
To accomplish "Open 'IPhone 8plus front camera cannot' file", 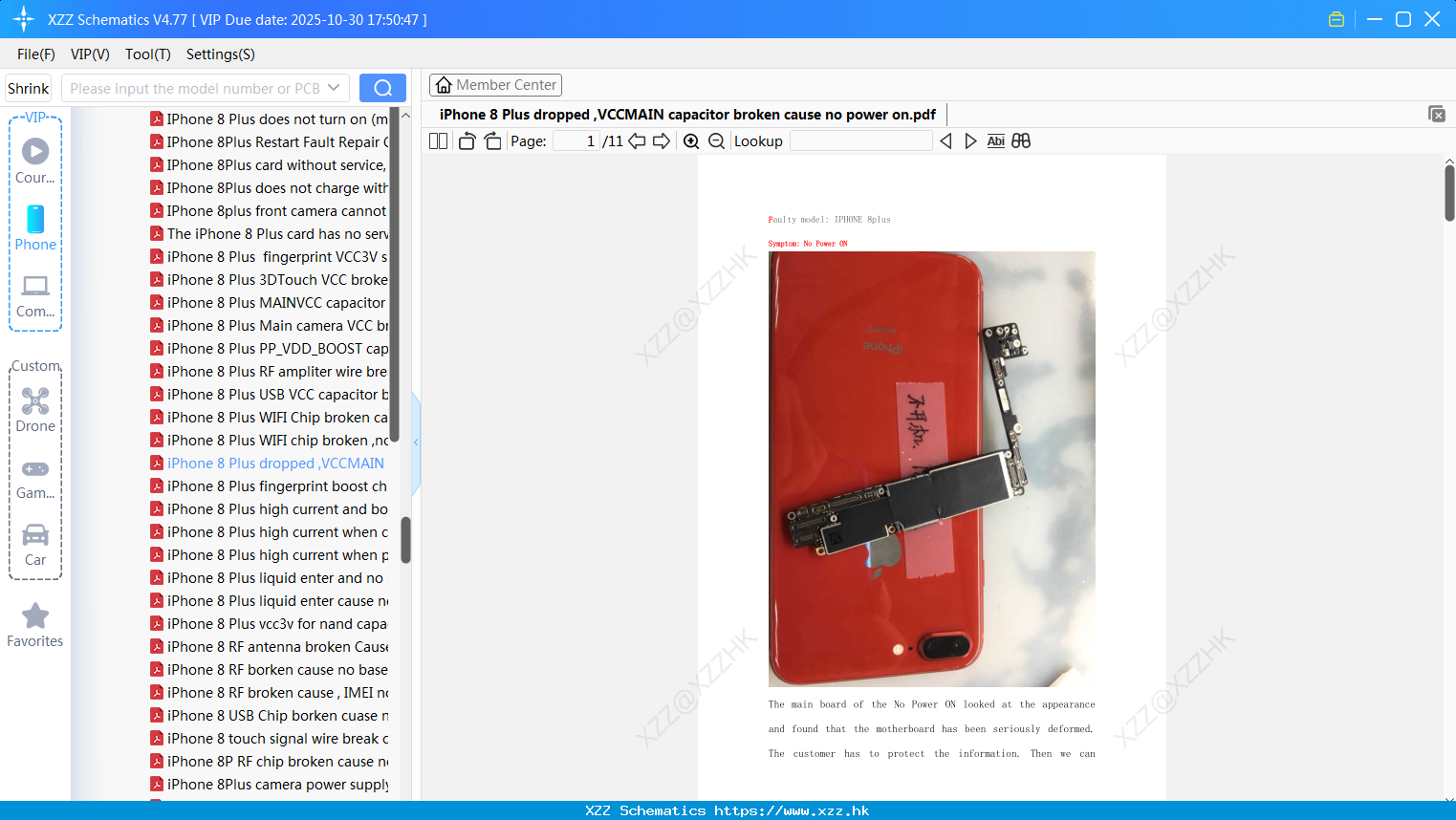I will (x=269, y=211).
